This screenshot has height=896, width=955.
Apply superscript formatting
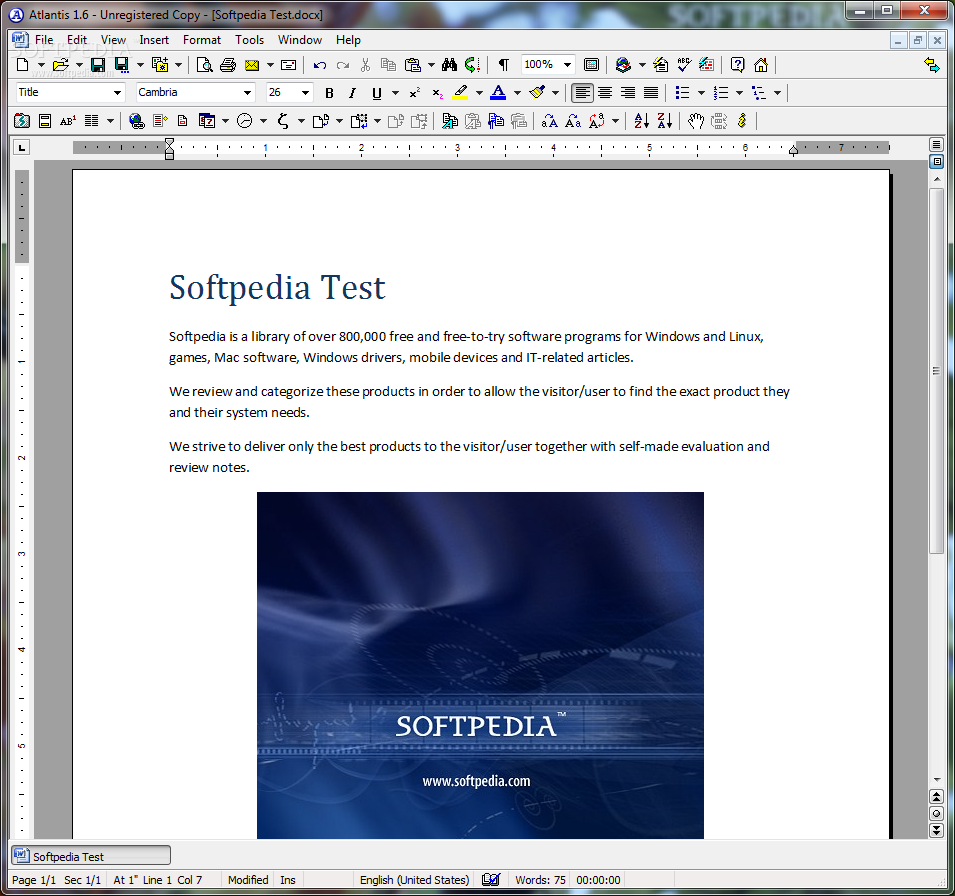(x=415, y=93)
